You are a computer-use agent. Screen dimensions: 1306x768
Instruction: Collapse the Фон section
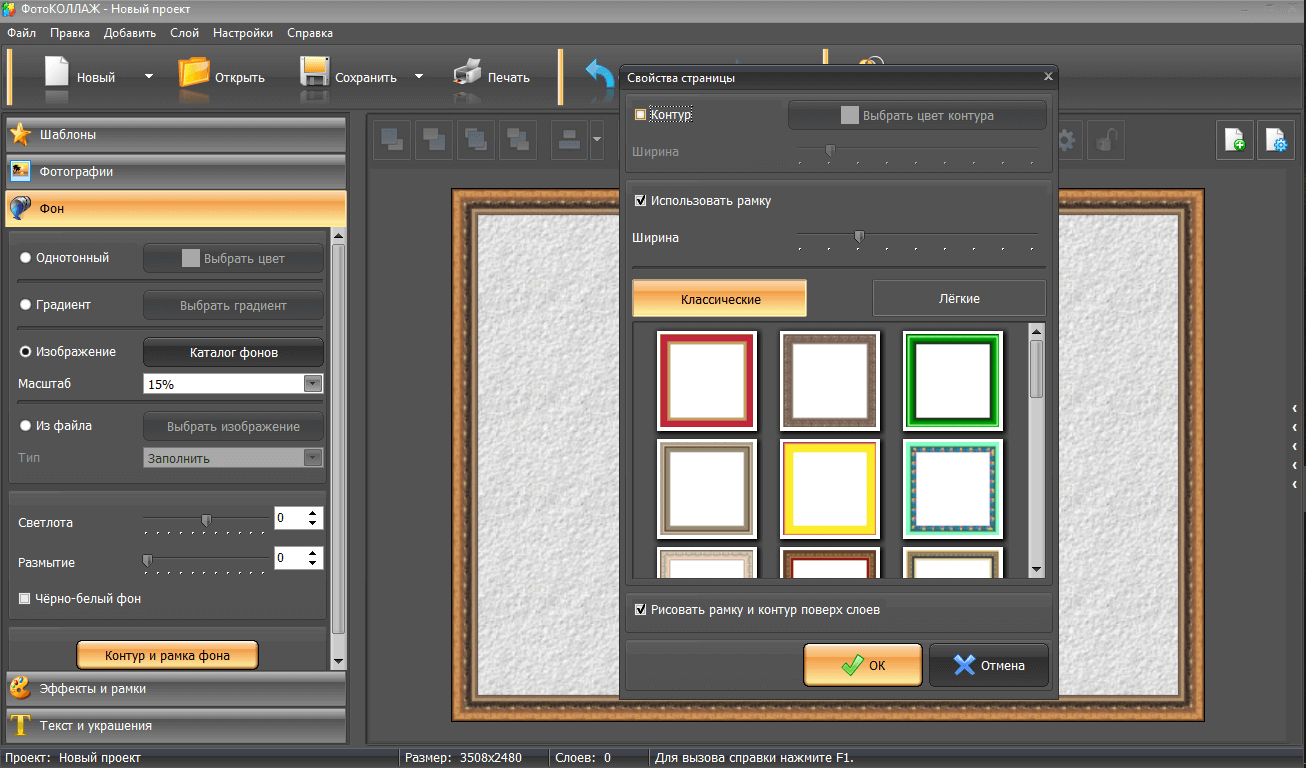tap(176, 209)
